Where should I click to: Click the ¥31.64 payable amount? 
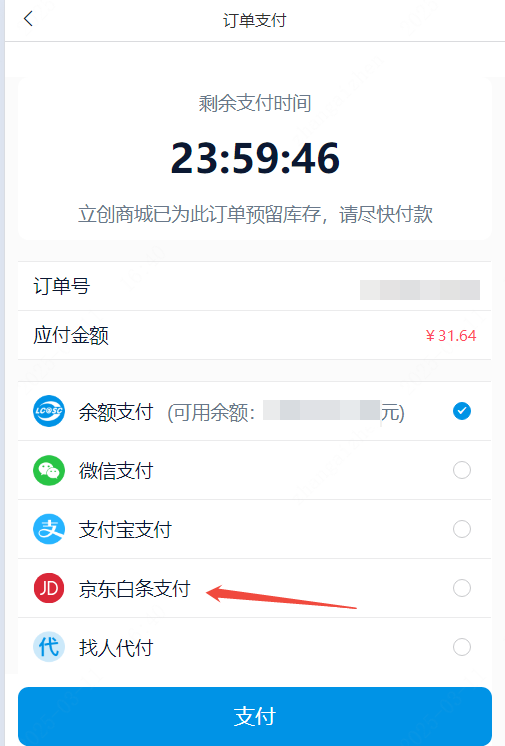(450, 336)
